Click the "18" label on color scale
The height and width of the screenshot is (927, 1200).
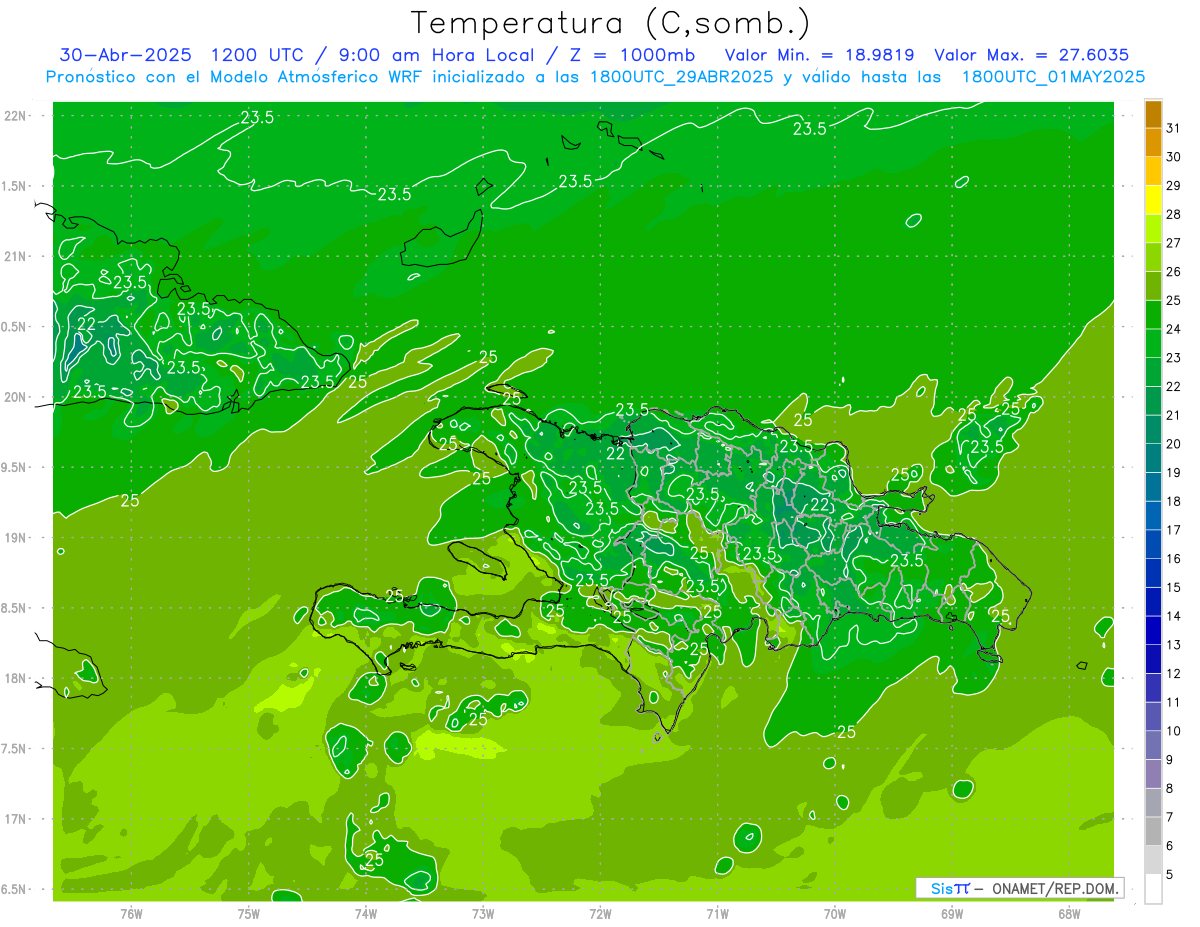pos(1174,501)
